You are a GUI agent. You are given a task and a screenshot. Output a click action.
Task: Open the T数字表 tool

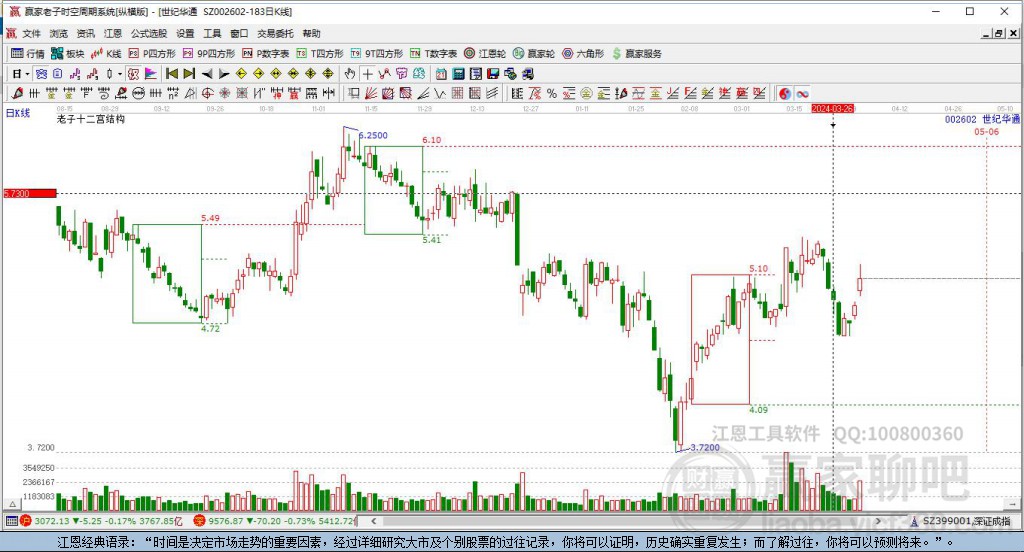[x=434, y=54]
